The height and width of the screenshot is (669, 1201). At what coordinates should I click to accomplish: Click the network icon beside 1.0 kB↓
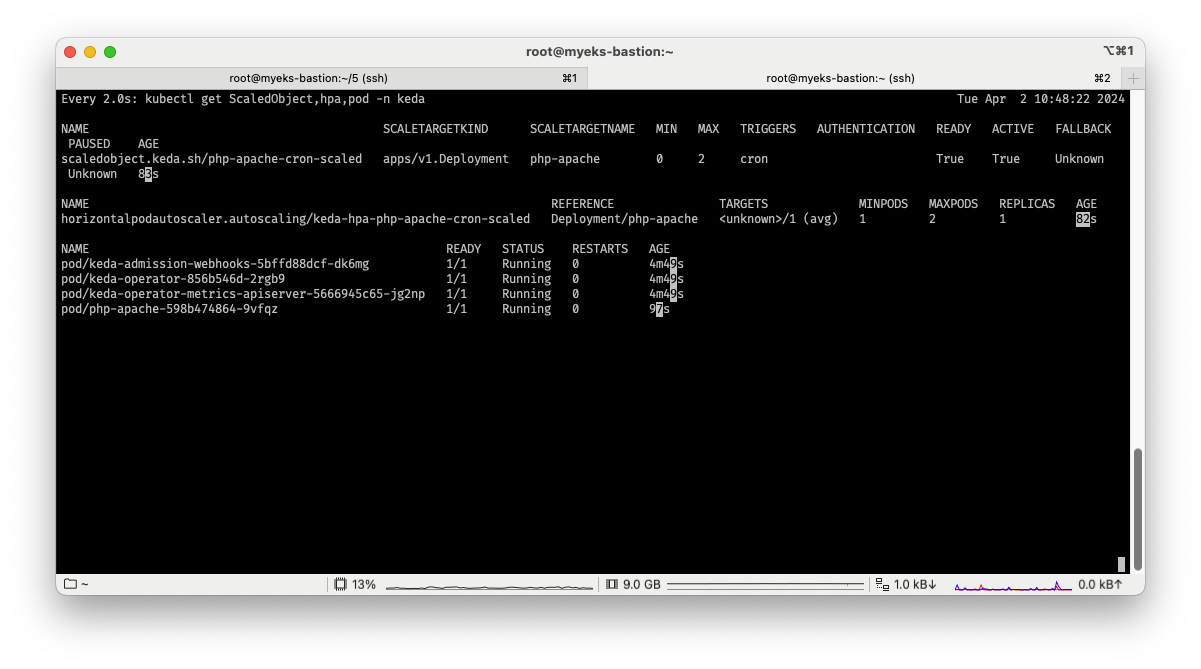click(881, 584)
